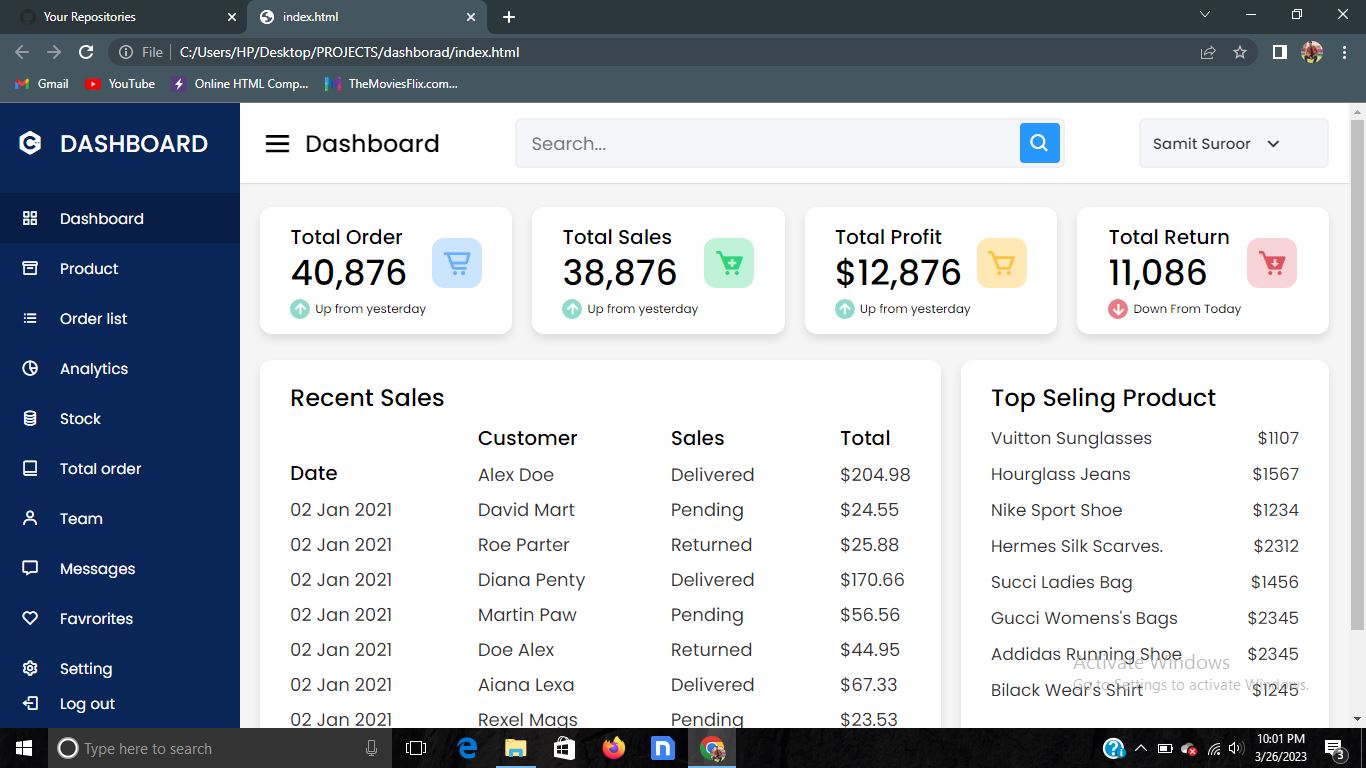Click the yellow cart icon on Total Profit

tap(1001, 263)
